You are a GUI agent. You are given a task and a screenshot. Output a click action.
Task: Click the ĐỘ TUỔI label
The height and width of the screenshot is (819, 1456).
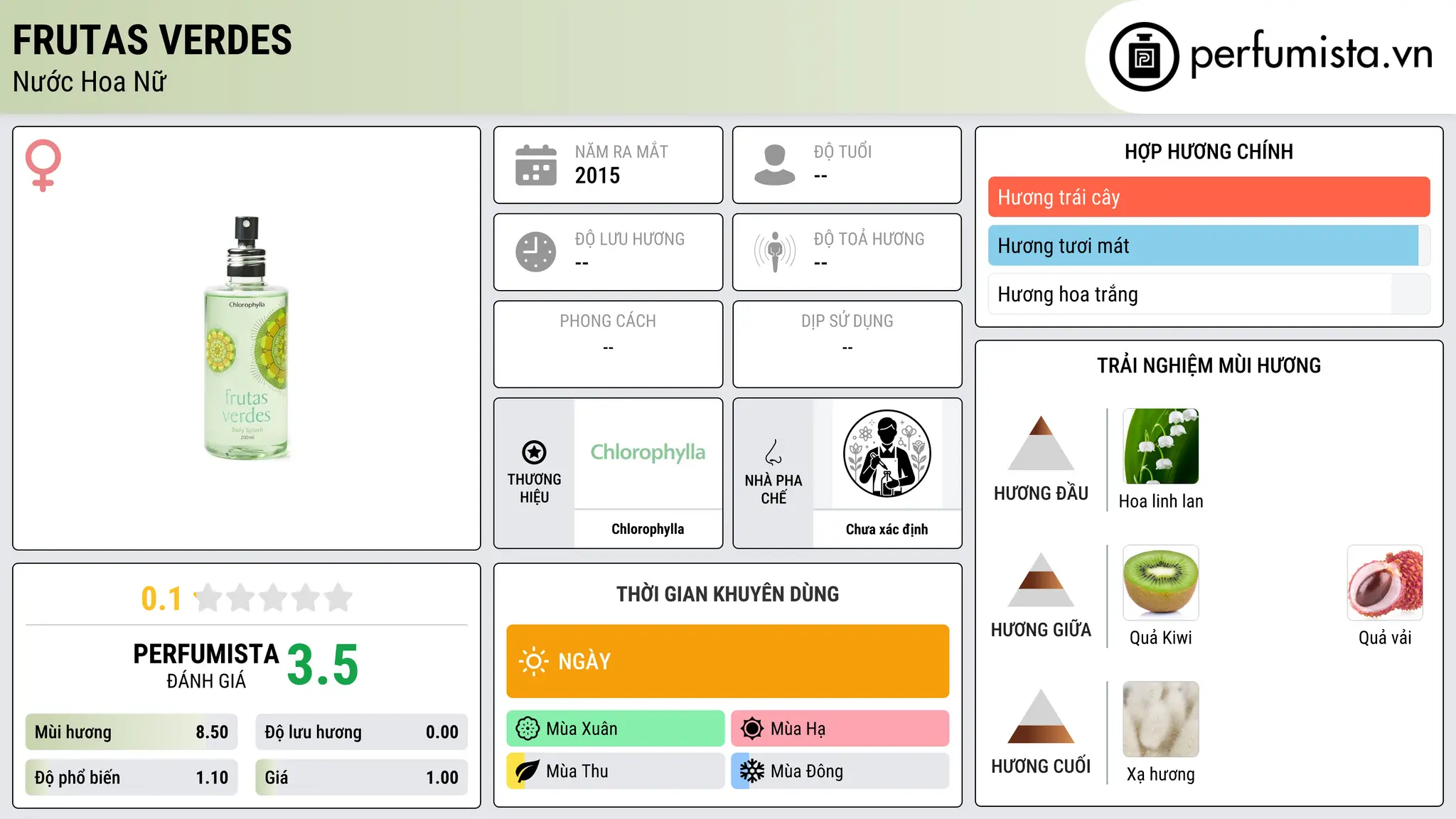842,151
